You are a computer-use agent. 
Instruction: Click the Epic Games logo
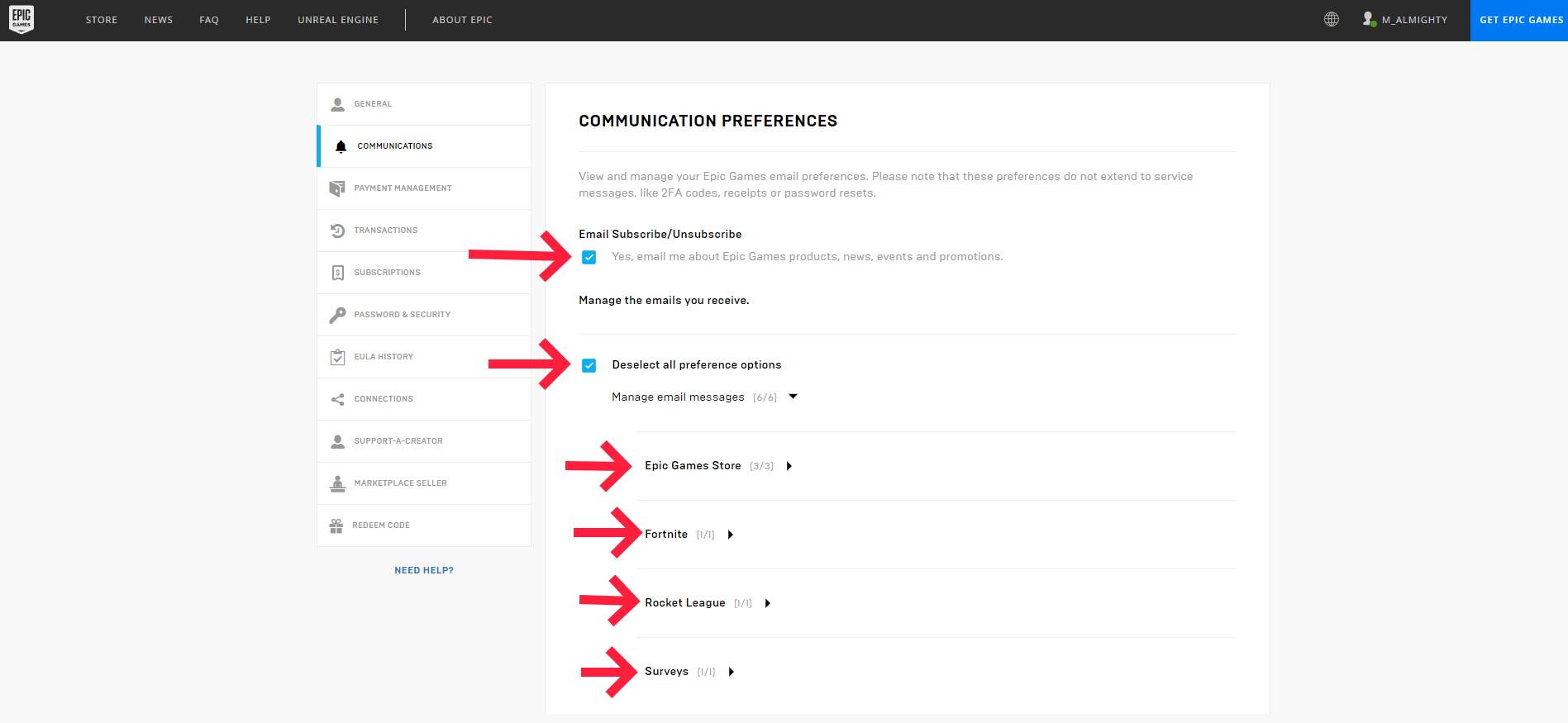[x=21, y=20]
